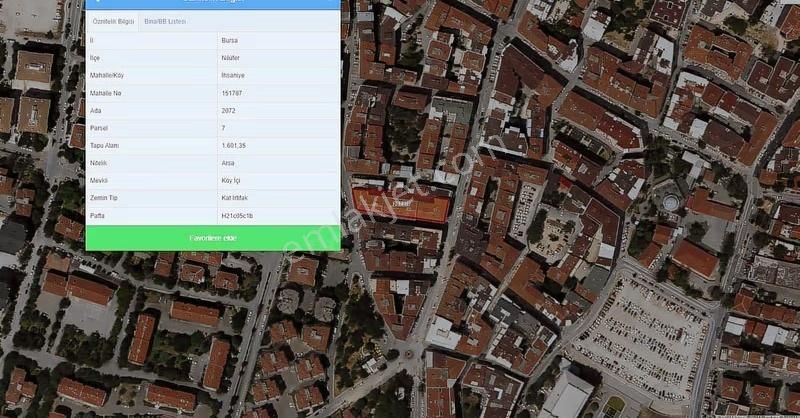Click the 'Zemin Tip' row label
Image resolution: width=800 pixels, height=418 pixels.
click(x=103, y=198)
